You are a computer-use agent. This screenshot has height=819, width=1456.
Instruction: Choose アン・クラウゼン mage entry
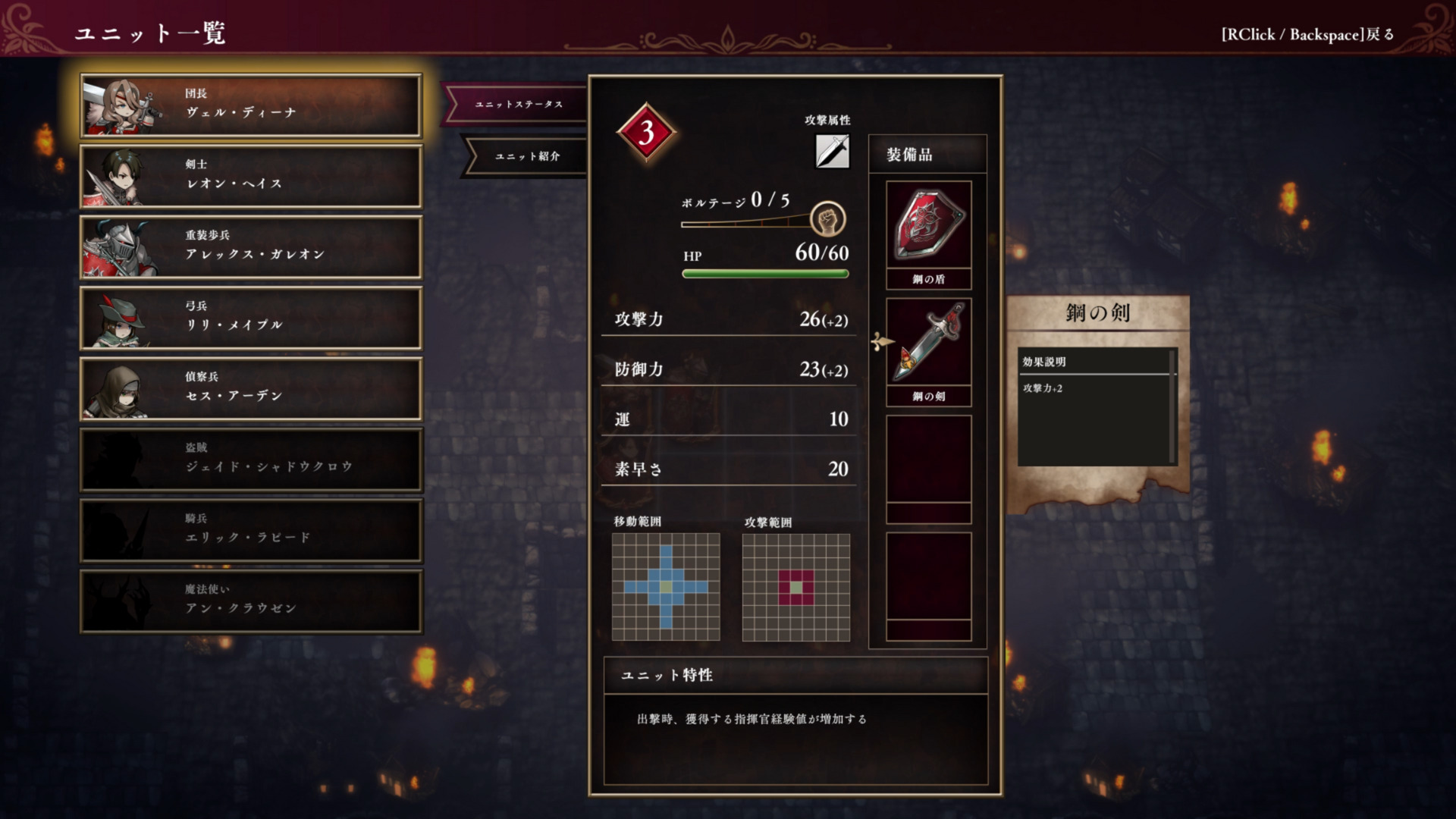tap(251, 601)
